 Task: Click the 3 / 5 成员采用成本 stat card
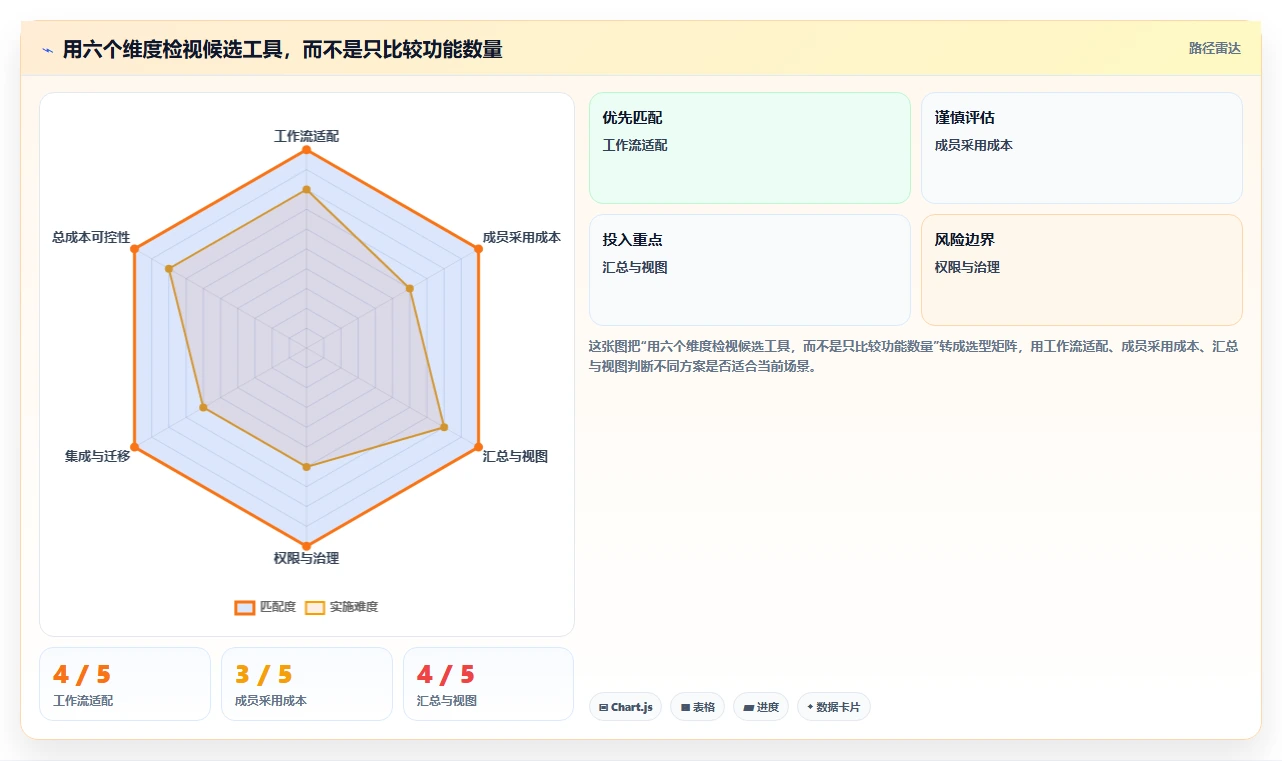pyautogui.click(x=307, y=684)
